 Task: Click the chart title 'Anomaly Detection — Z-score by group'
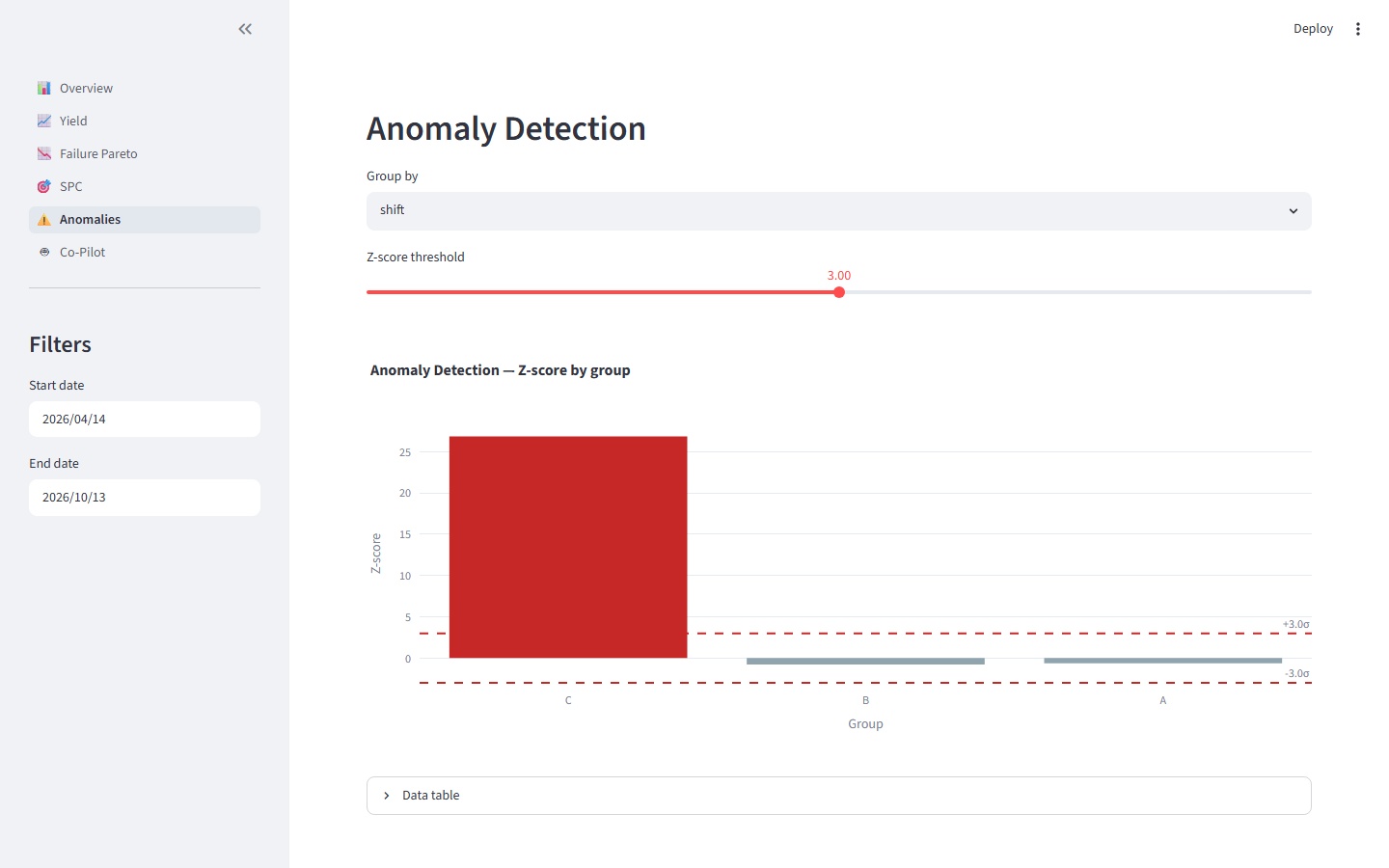[500, 370]
